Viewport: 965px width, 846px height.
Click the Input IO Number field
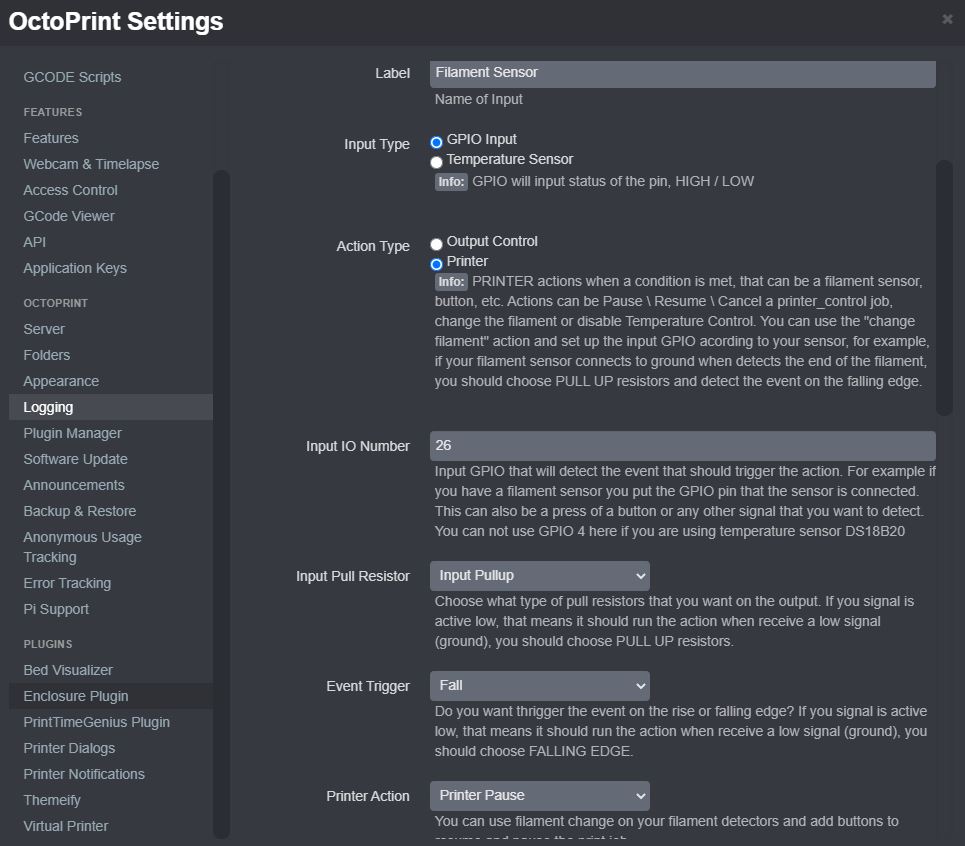[x=683, y=446]
